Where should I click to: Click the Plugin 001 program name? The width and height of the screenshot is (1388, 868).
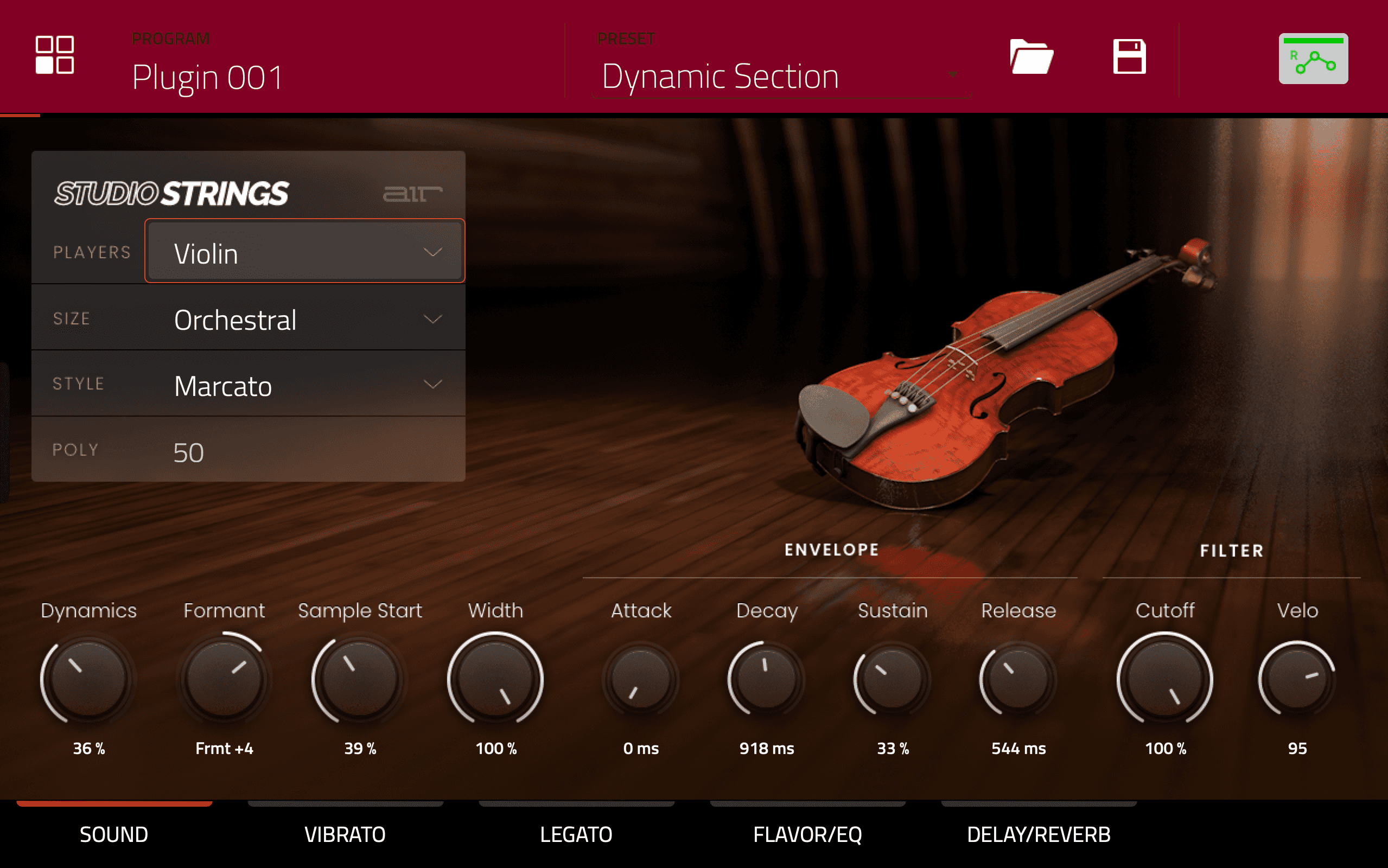(207, 77)
